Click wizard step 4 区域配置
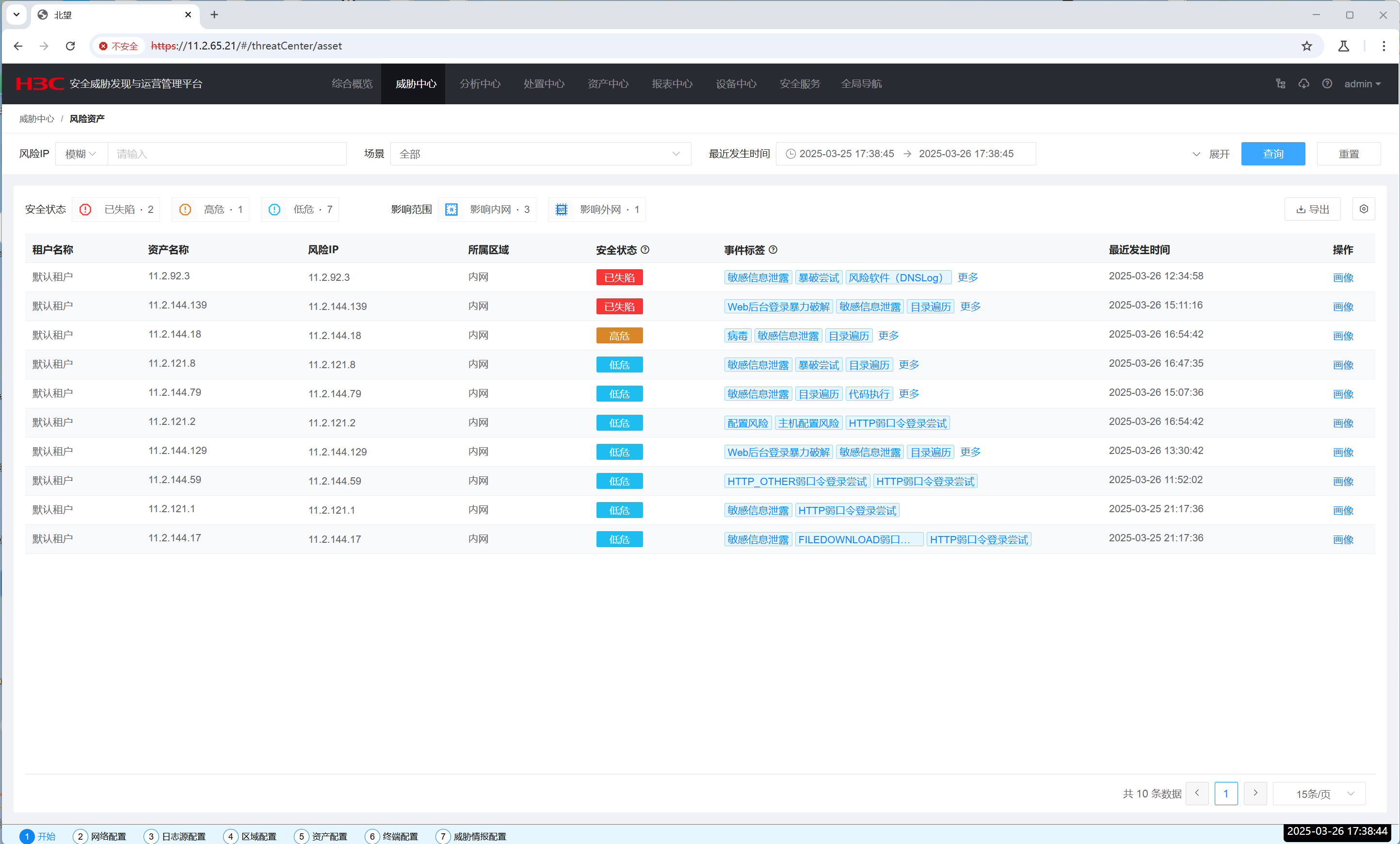The image size is (1400, 844). click(x=250, y=836)
